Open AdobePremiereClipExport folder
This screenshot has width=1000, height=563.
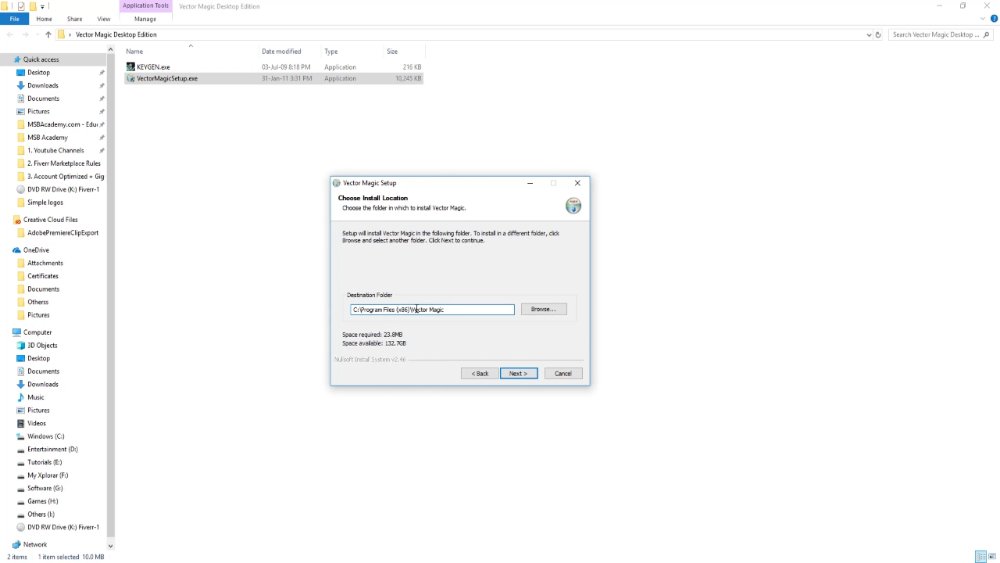62,233
